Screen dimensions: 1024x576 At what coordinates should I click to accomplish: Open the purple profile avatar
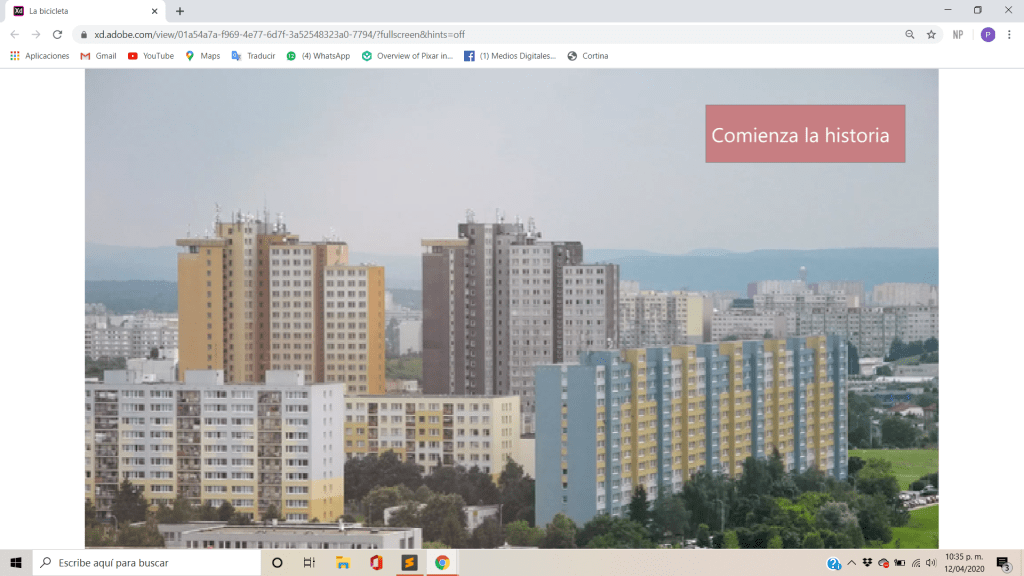pyautogui.click(x=987, y=34)
